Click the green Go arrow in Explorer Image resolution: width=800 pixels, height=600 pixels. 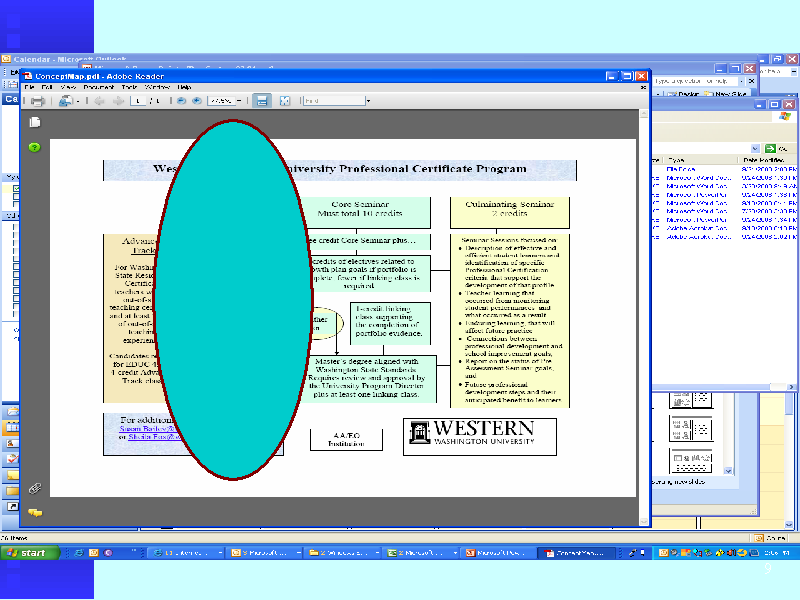770,148
